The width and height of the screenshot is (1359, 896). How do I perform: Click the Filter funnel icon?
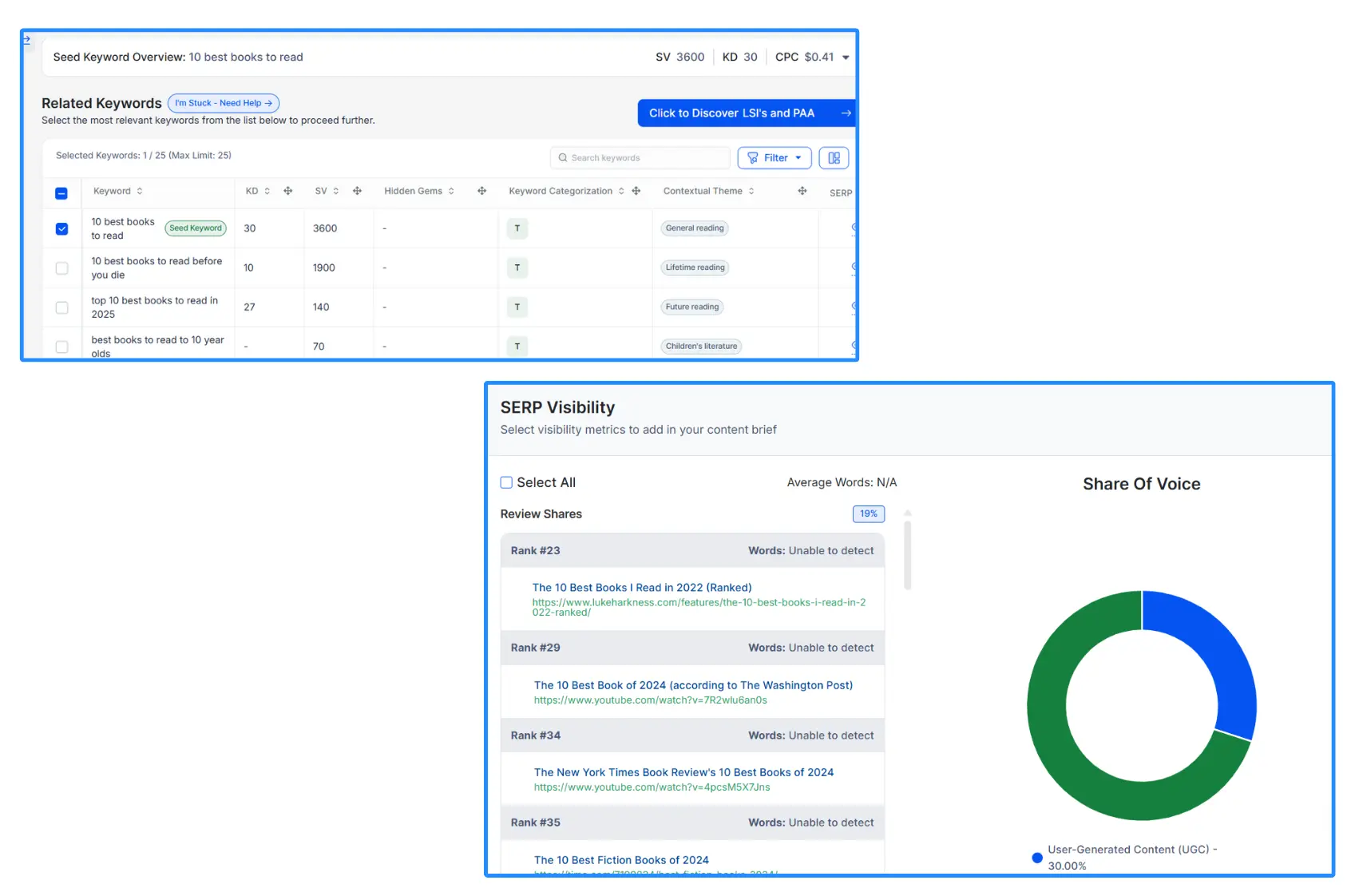(x=755, y=158)
